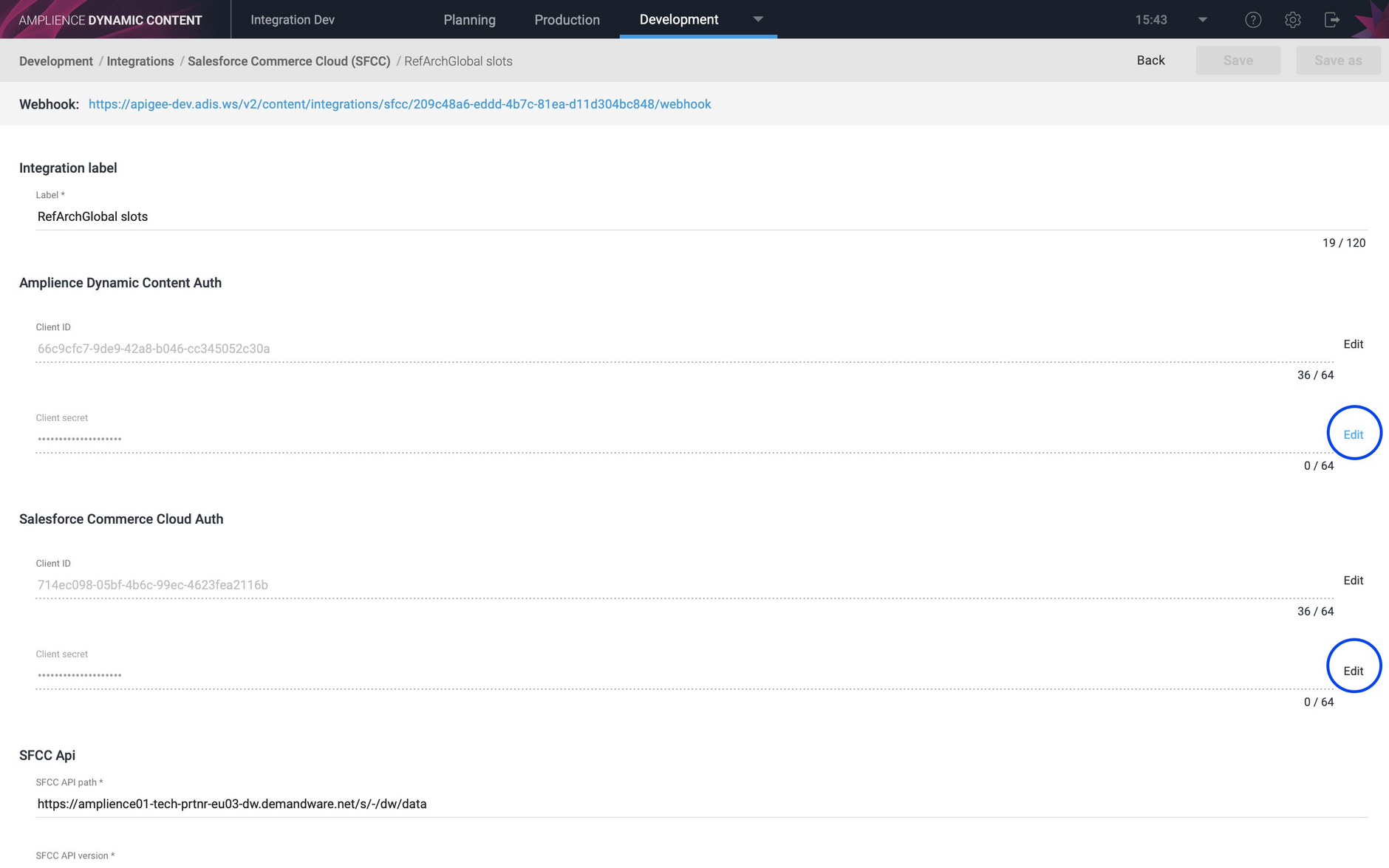Edit the Amplience Dynamic Content Client ID

[x=1353, y=344]
